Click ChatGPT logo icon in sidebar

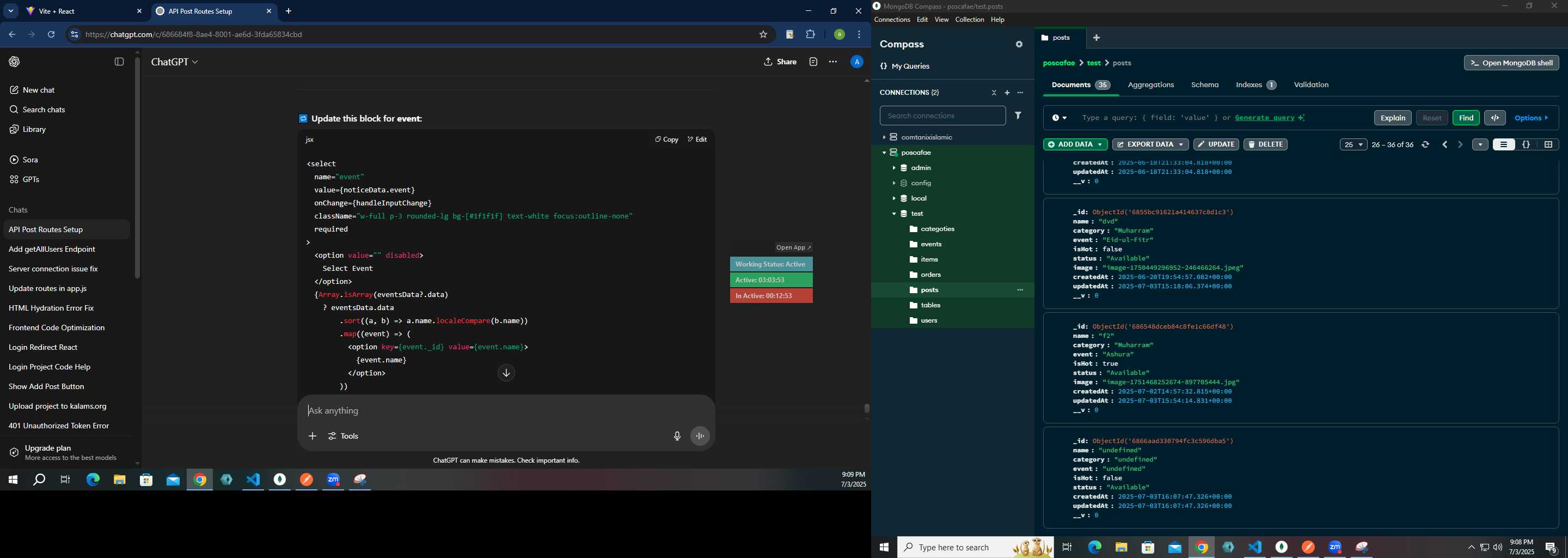coord(14,62)
